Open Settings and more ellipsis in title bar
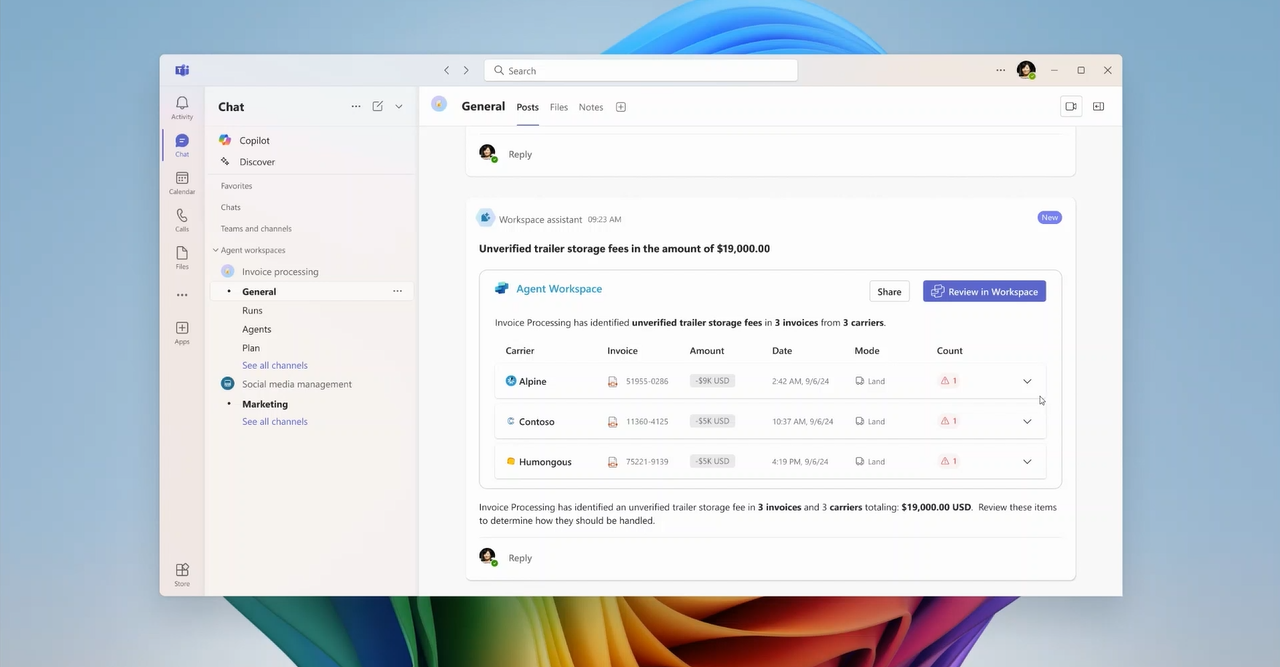The image size is (1280, 667). 1000,71
